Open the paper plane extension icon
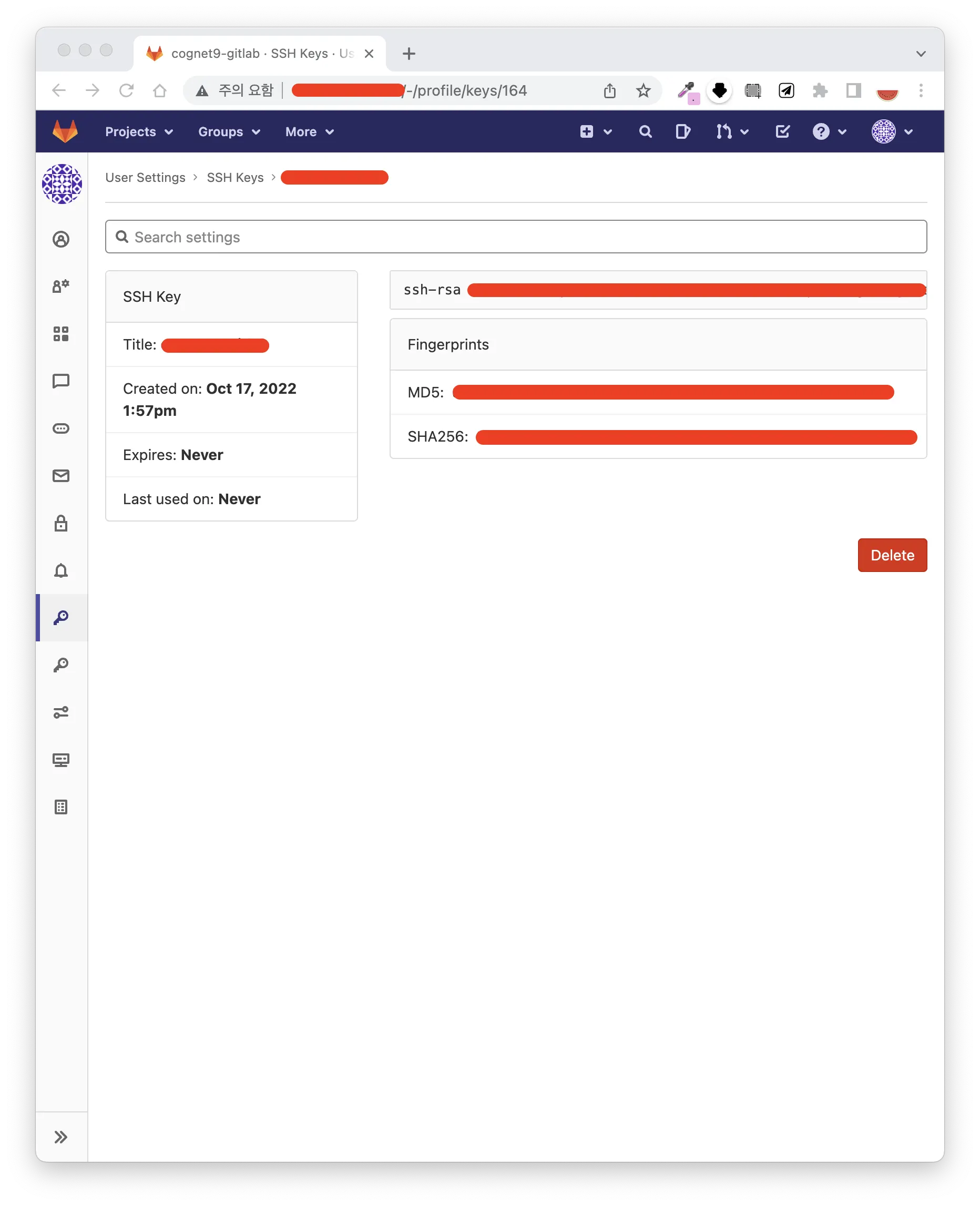 click(786, 90)
